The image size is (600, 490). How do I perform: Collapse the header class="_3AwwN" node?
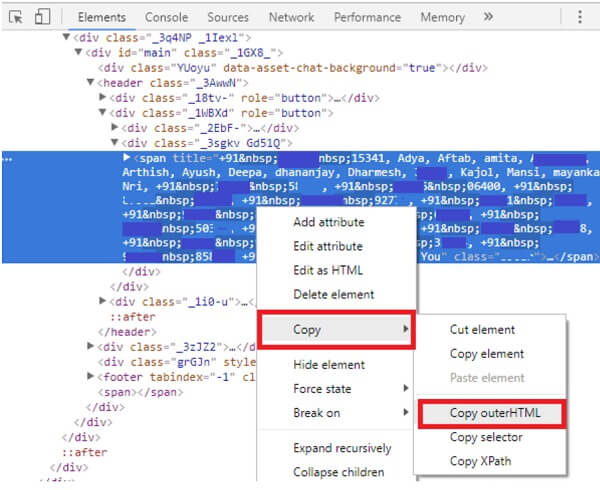[x=90, y=82]
